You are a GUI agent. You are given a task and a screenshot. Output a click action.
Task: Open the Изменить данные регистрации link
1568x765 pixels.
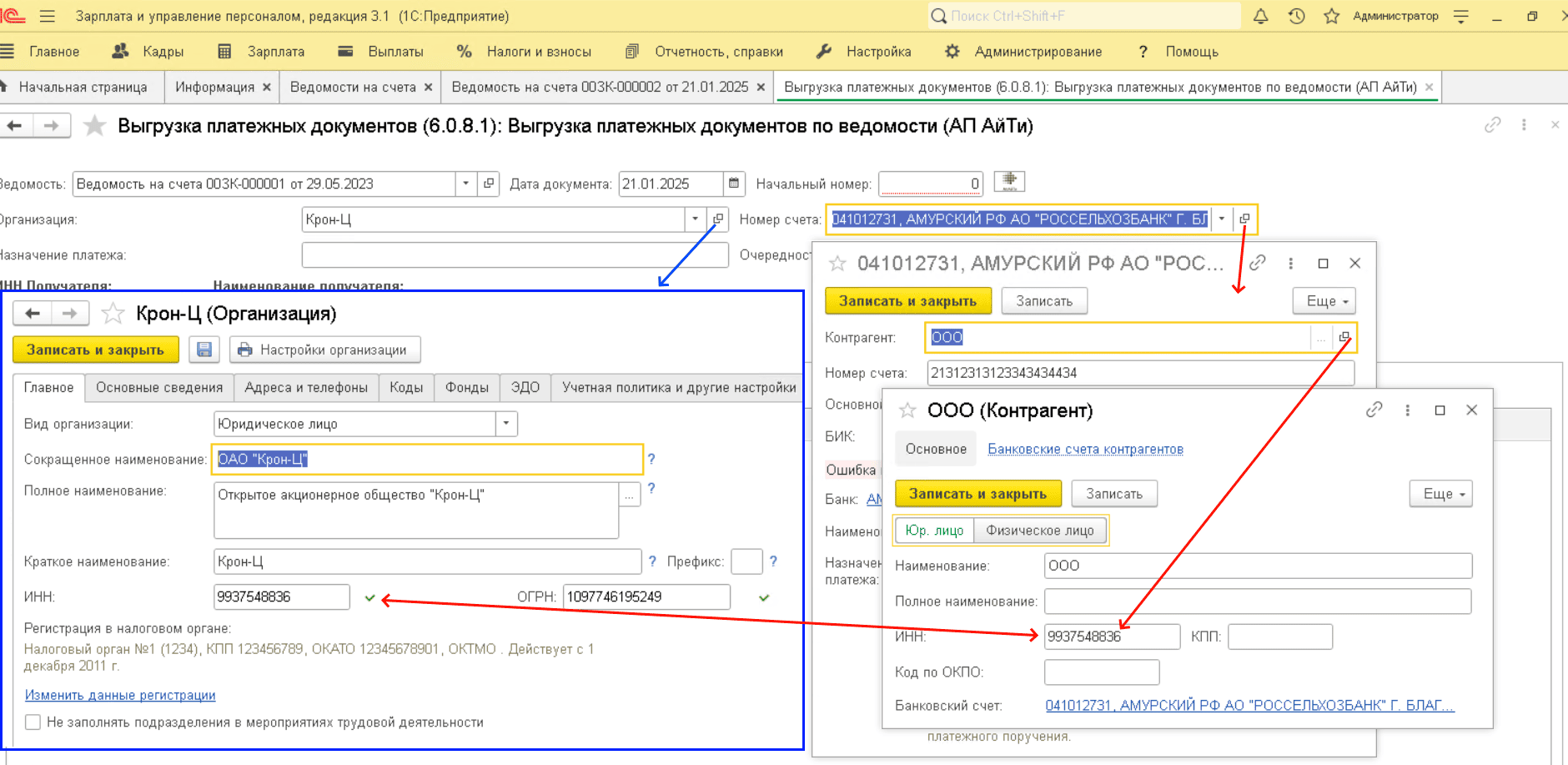pos(120,695)
